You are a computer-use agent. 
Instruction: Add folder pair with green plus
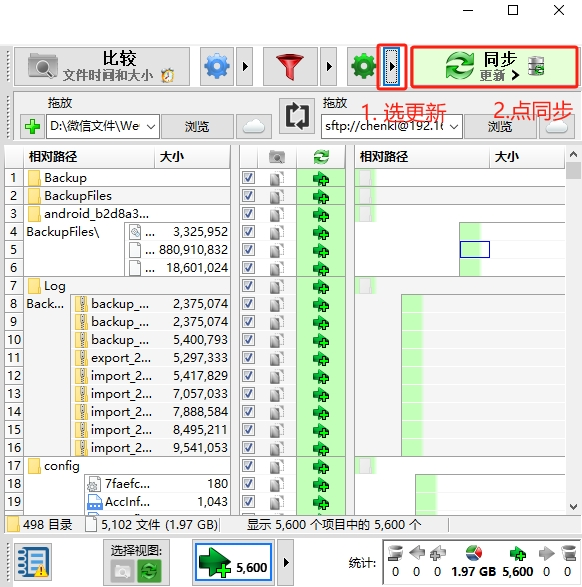pyautogui.click(x=32, y=127)
